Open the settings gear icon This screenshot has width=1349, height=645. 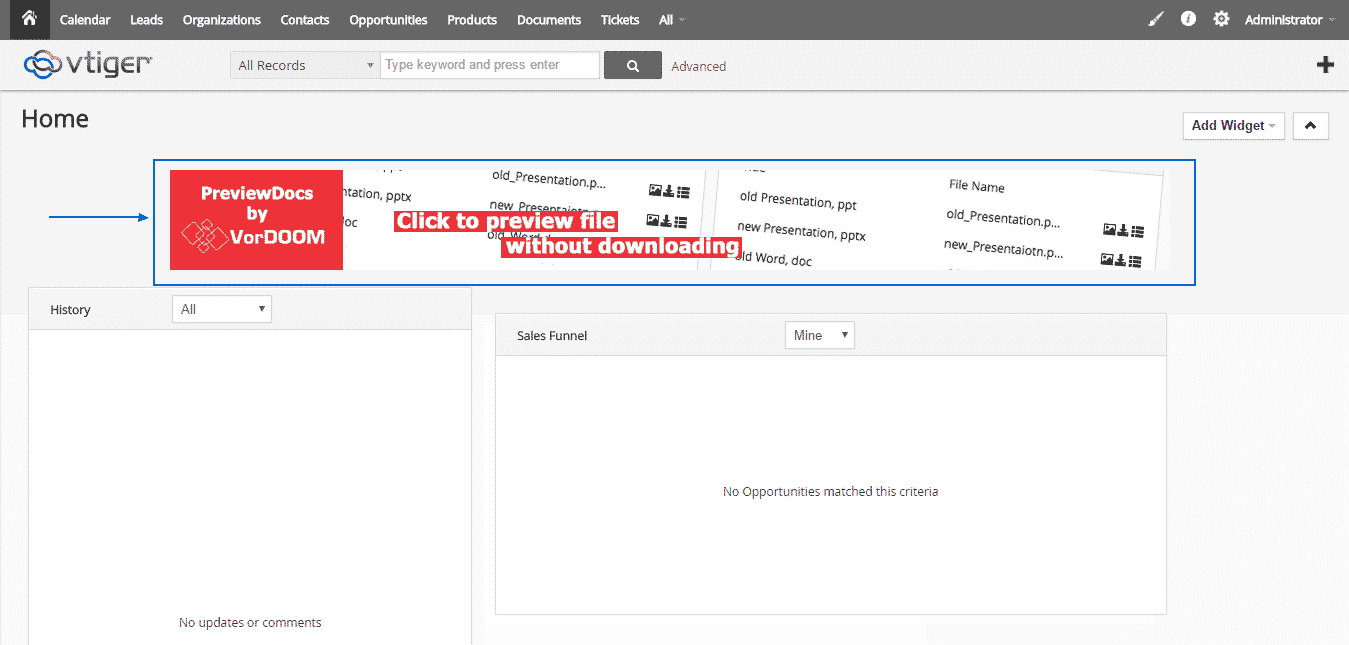(x=1221, y=19)
